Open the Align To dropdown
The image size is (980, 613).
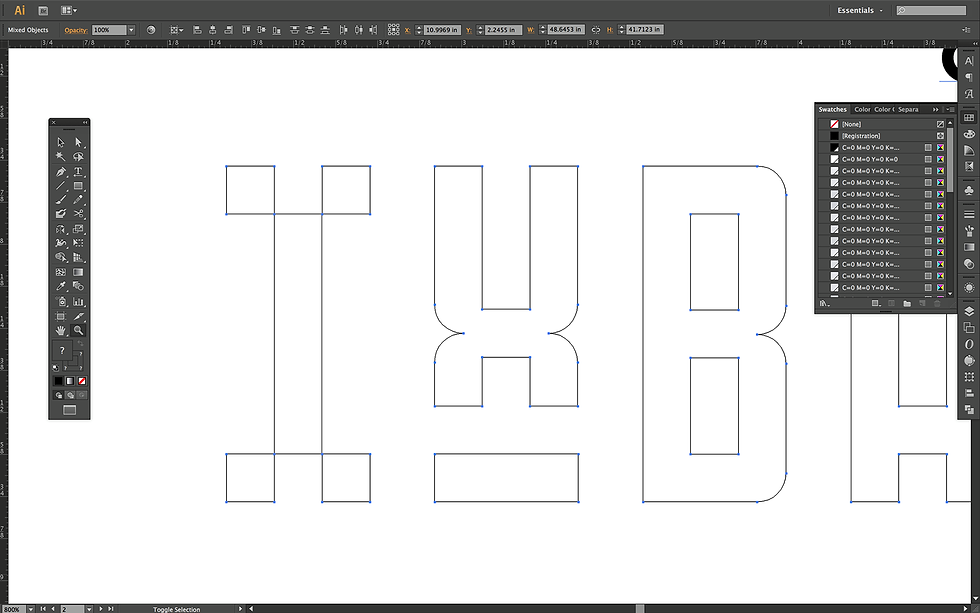tap(176, 30)
